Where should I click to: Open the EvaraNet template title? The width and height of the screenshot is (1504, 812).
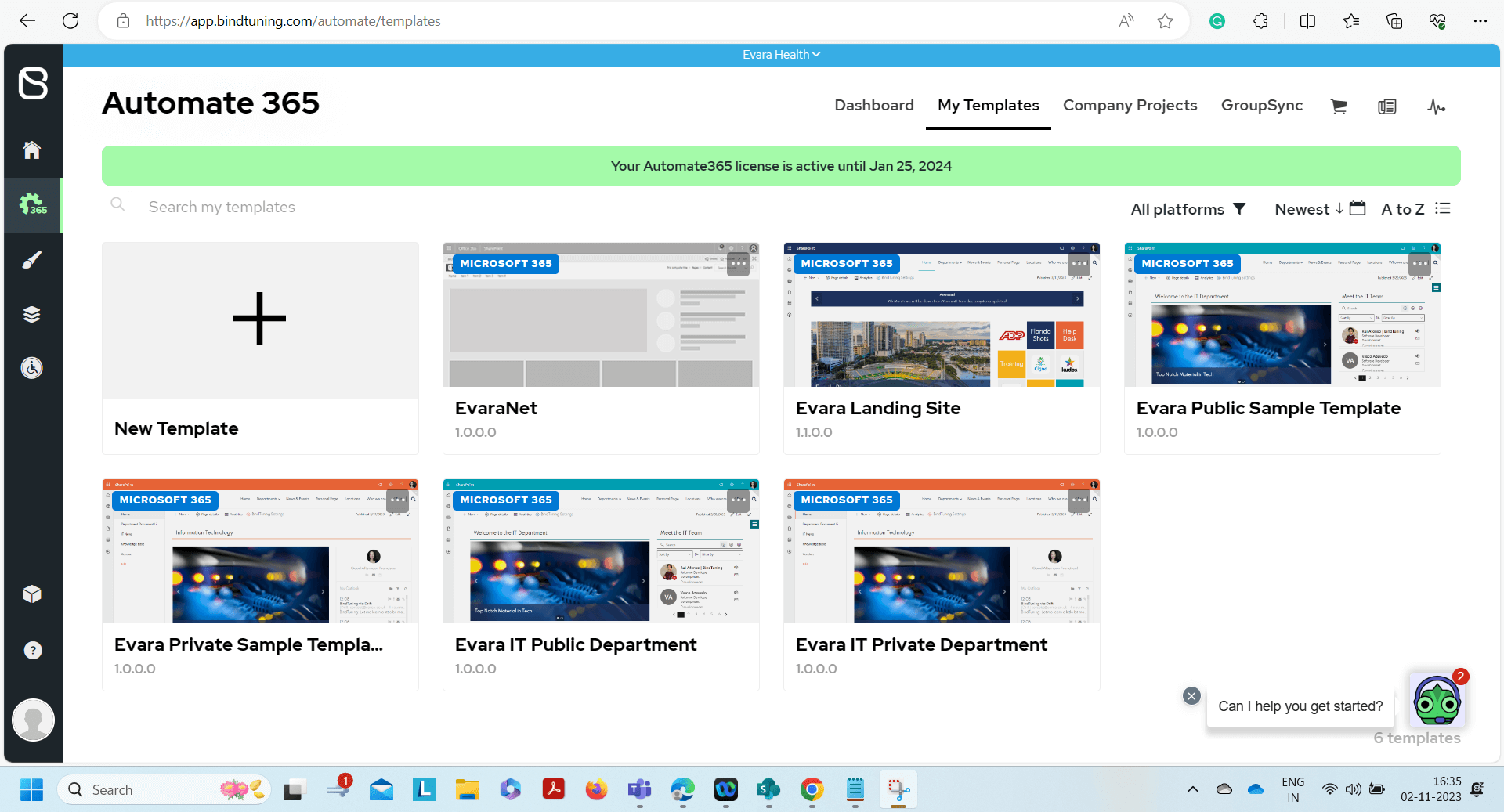496,408
